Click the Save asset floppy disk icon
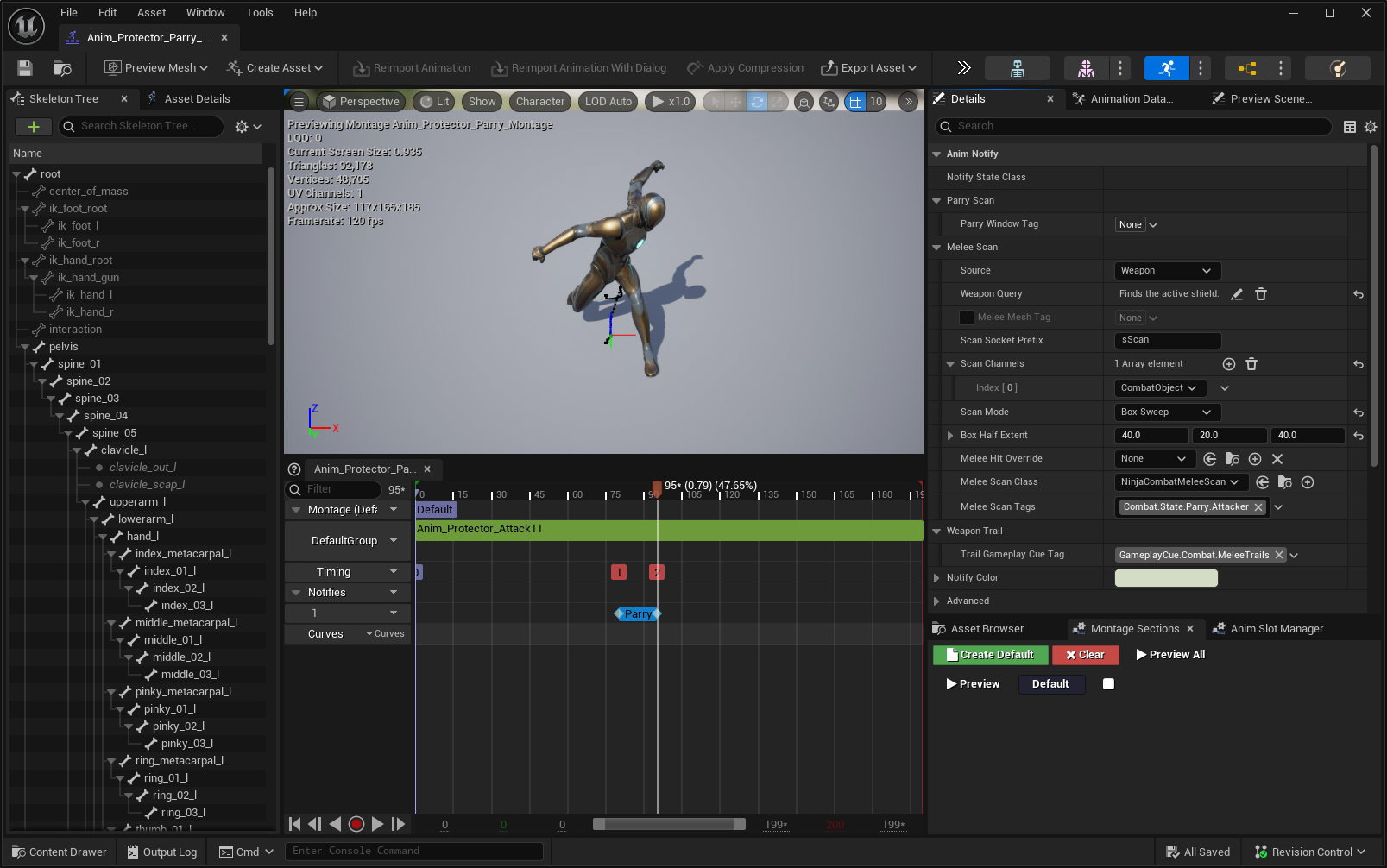 pos(25,68)
